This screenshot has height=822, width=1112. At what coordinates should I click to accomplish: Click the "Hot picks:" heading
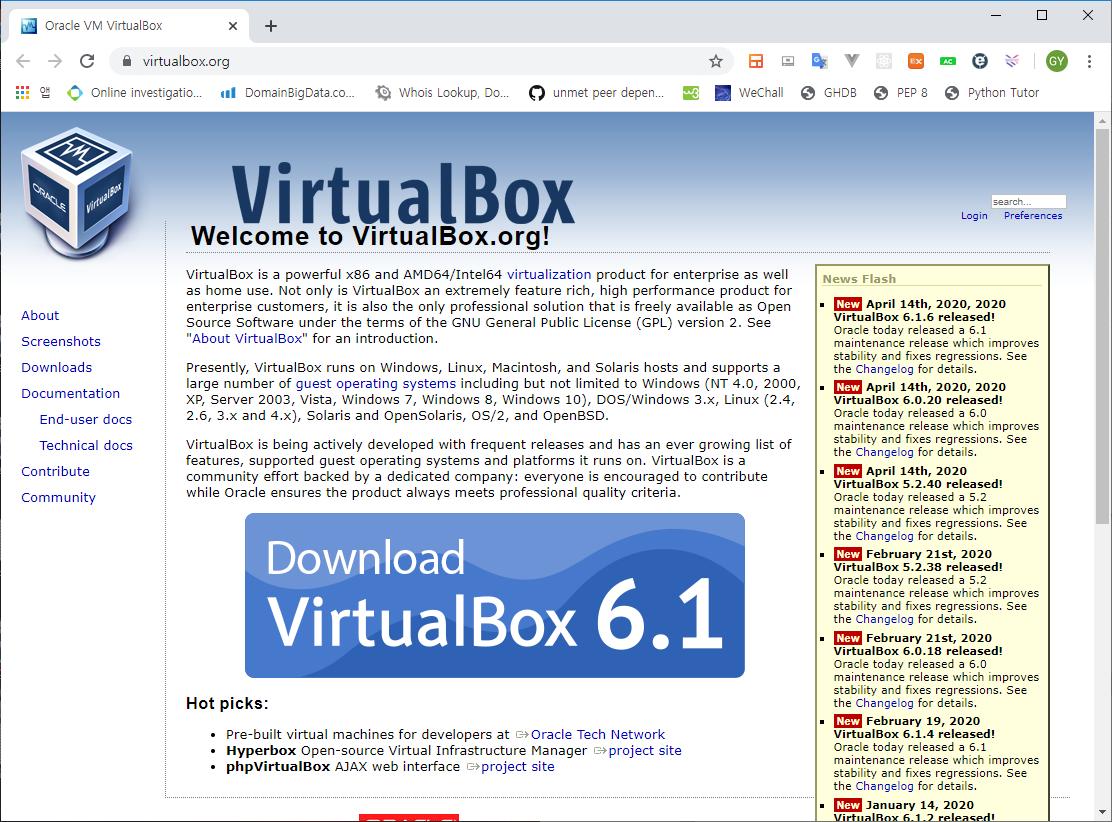point(227,704)
